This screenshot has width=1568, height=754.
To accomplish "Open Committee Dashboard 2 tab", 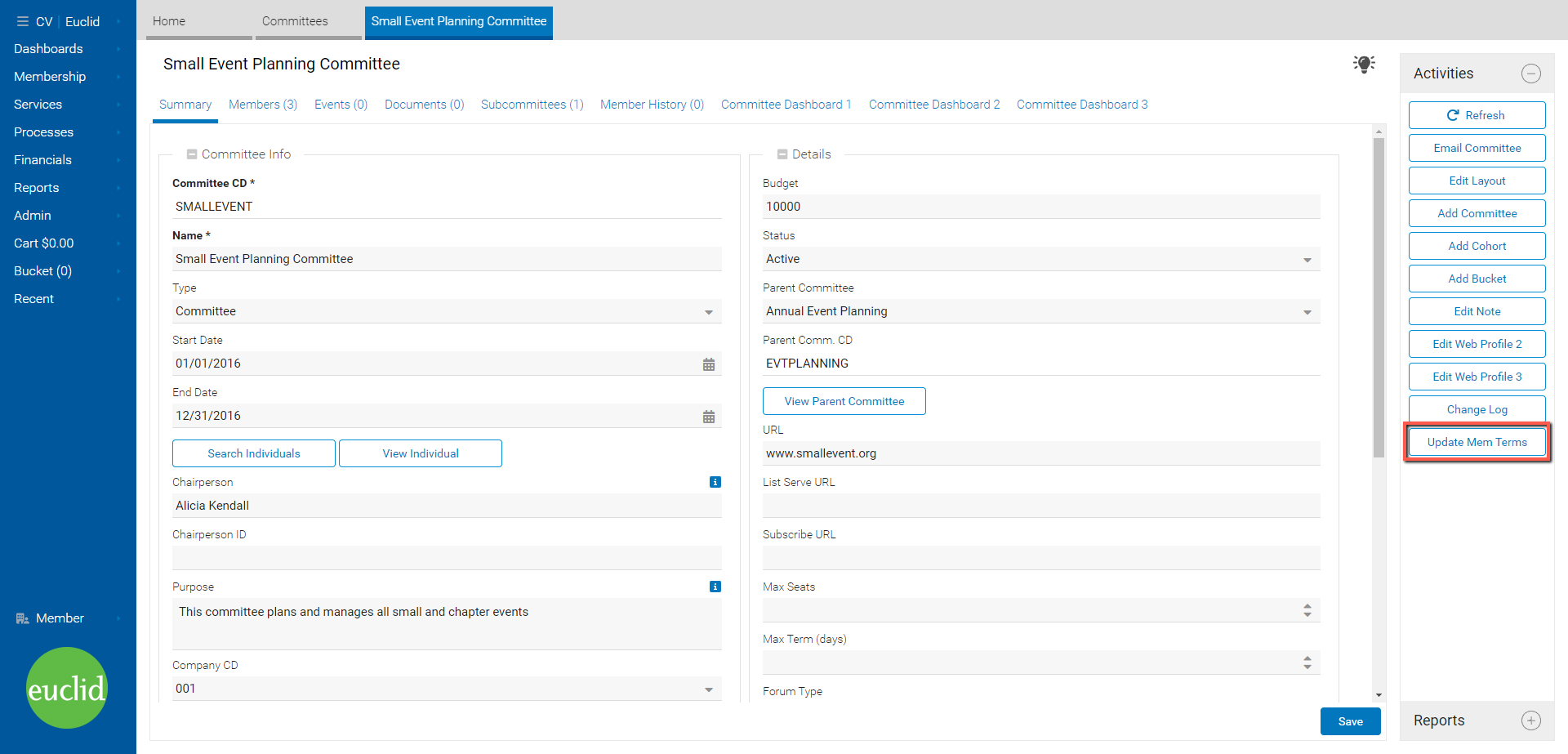I will coord(934,105).
